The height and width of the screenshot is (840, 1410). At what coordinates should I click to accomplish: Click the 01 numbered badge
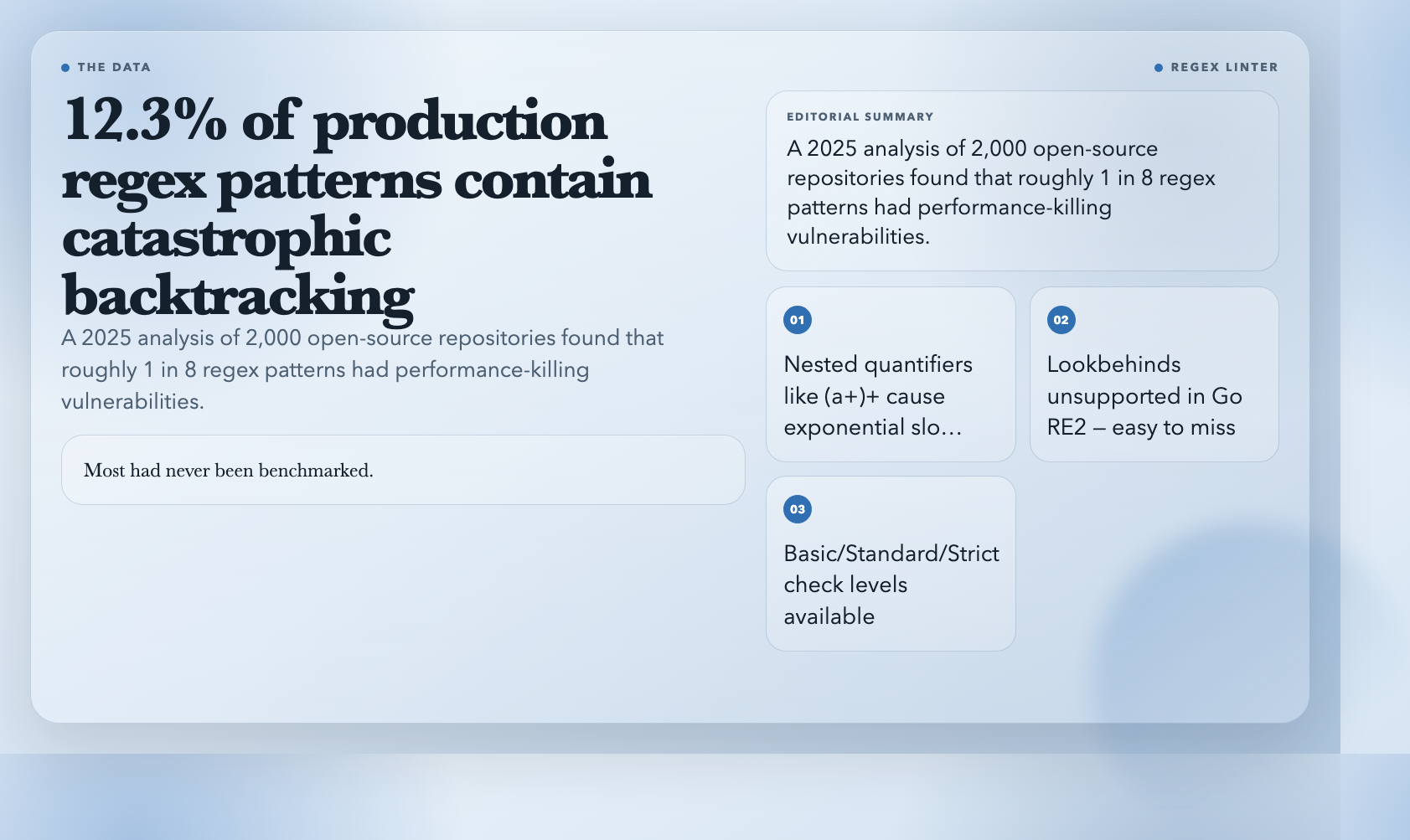(x=797, y=320)
